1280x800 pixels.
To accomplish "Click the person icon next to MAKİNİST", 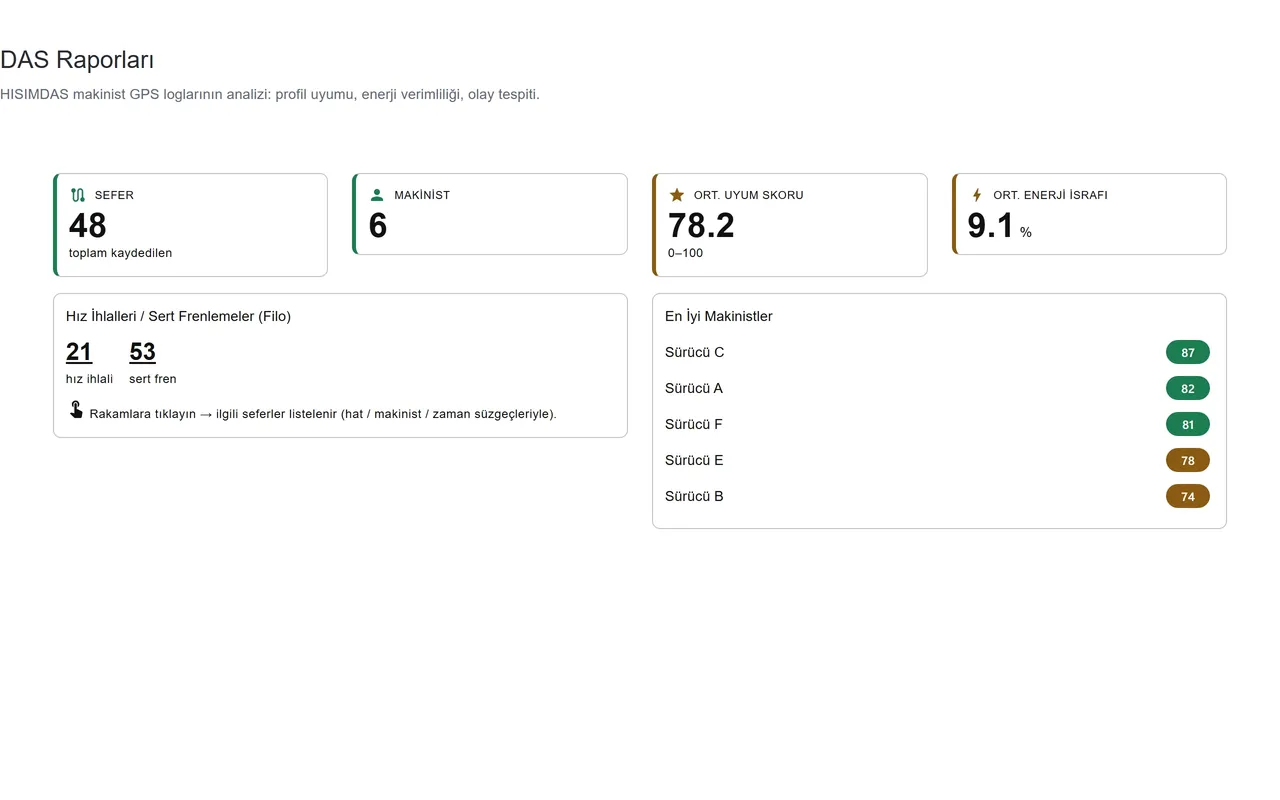I will (377, 195).
